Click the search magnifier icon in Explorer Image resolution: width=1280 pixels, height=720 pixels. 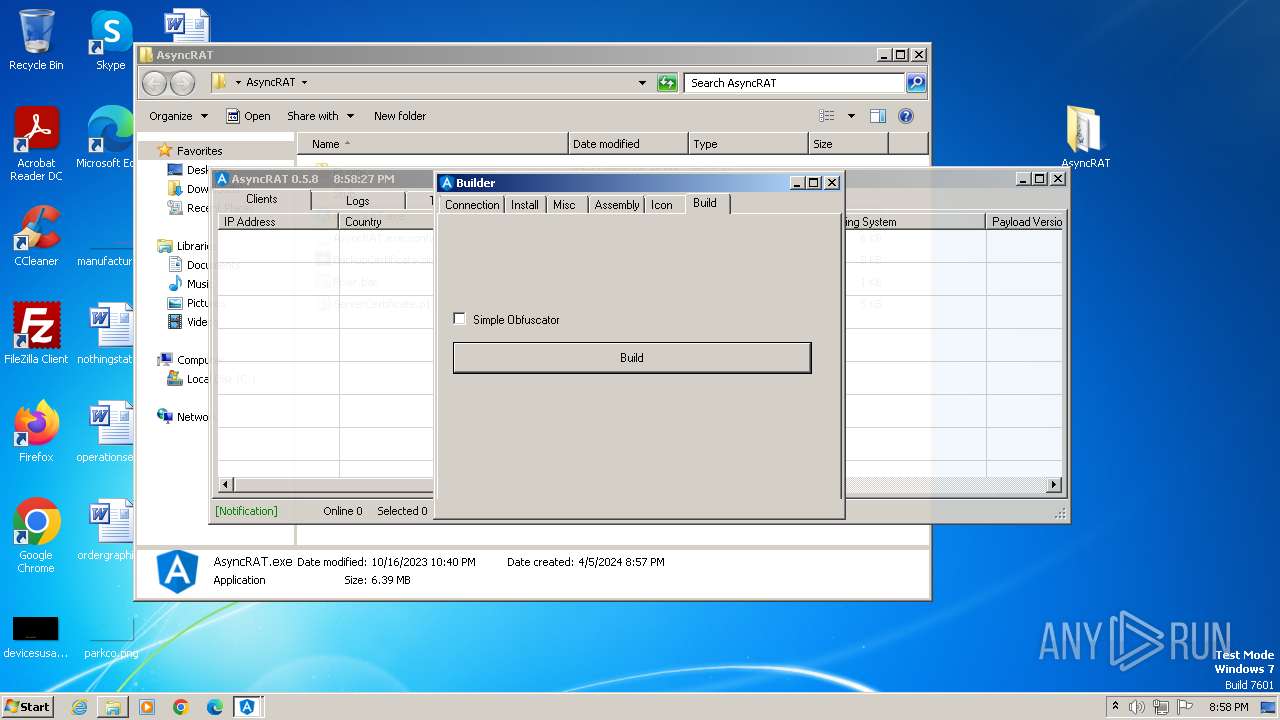[916, 83]
